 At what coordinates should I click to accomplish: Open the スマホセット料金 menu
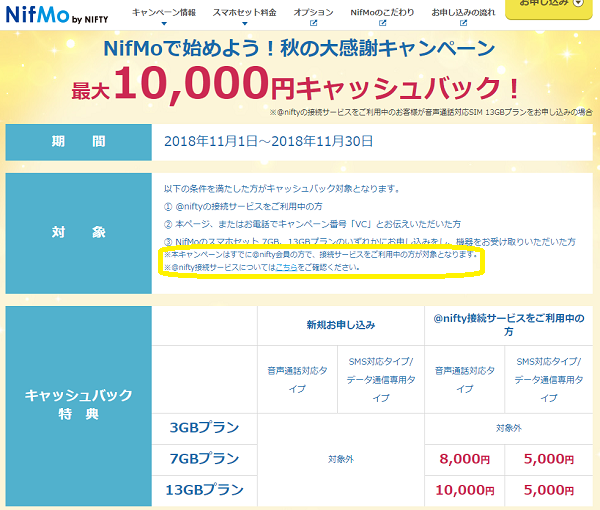click(245, 13)
